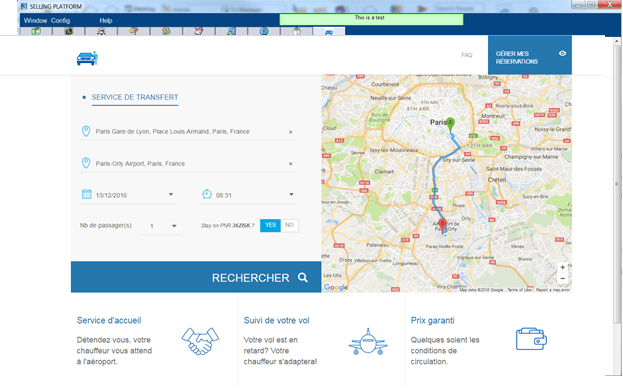Screen dimensions: 623x390
Task: Click the blue car logo icon
Action: pyautogui.click(x=87, y=58)
